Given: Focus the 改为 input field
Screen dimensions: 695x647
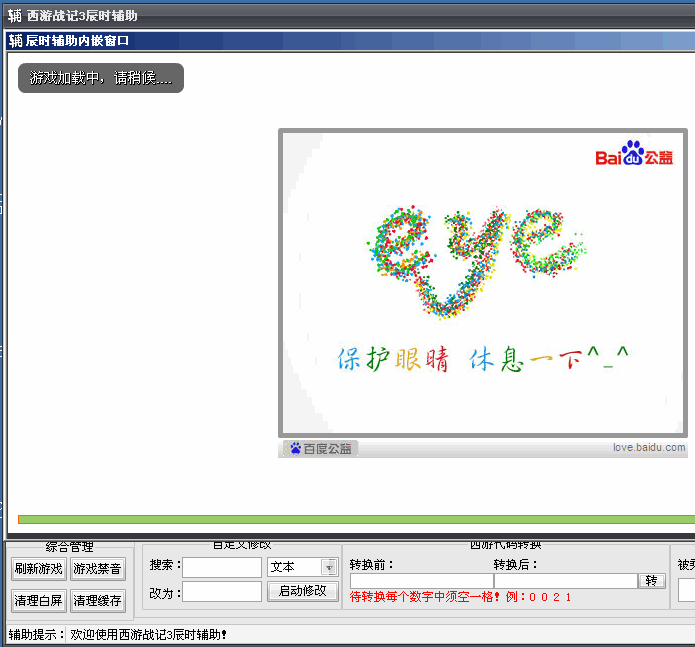Looking at the screenshot, I should [x=221, y=591].
